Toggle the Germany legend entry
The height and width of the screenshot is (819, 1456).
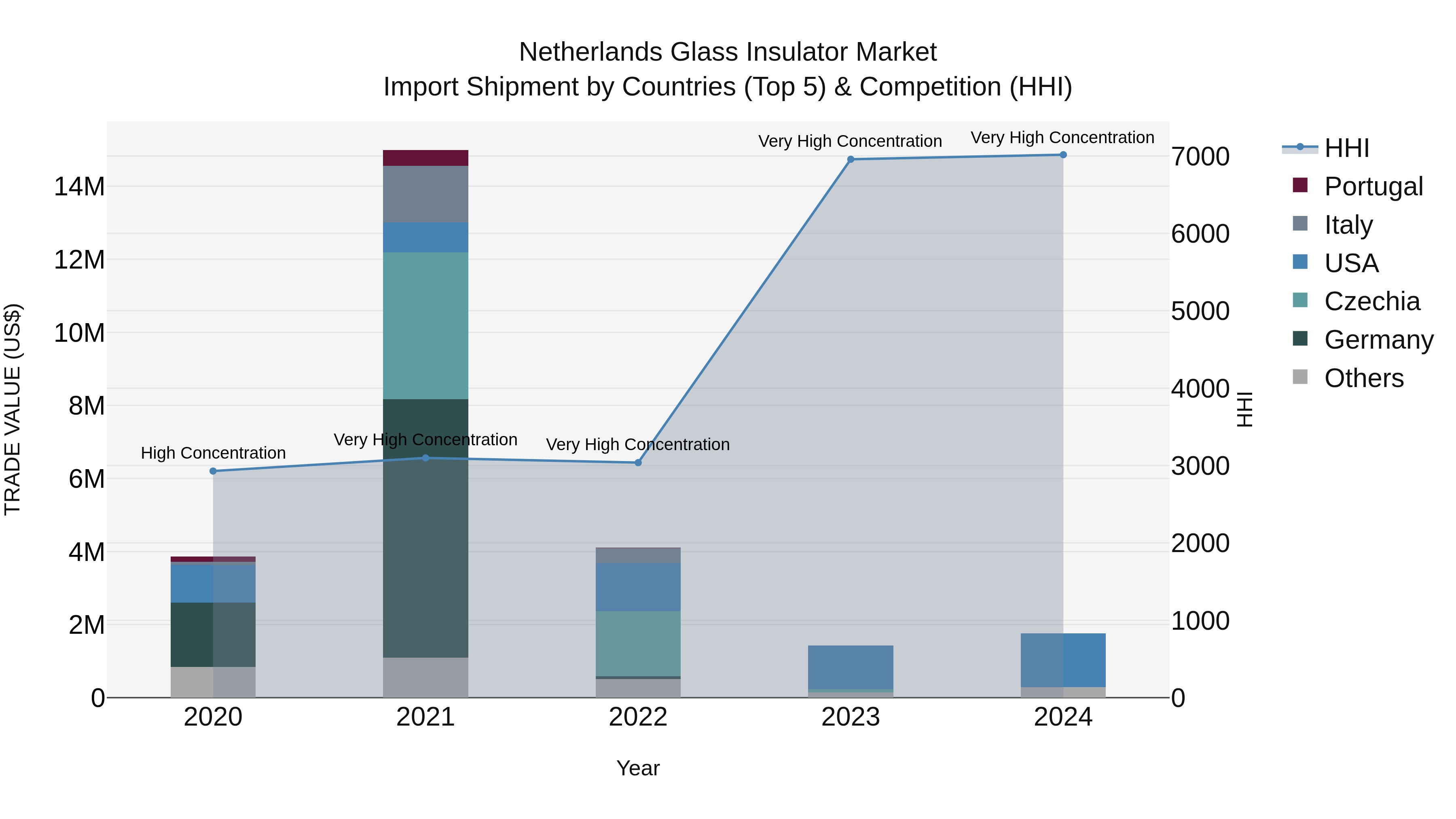coord(1363,340)
